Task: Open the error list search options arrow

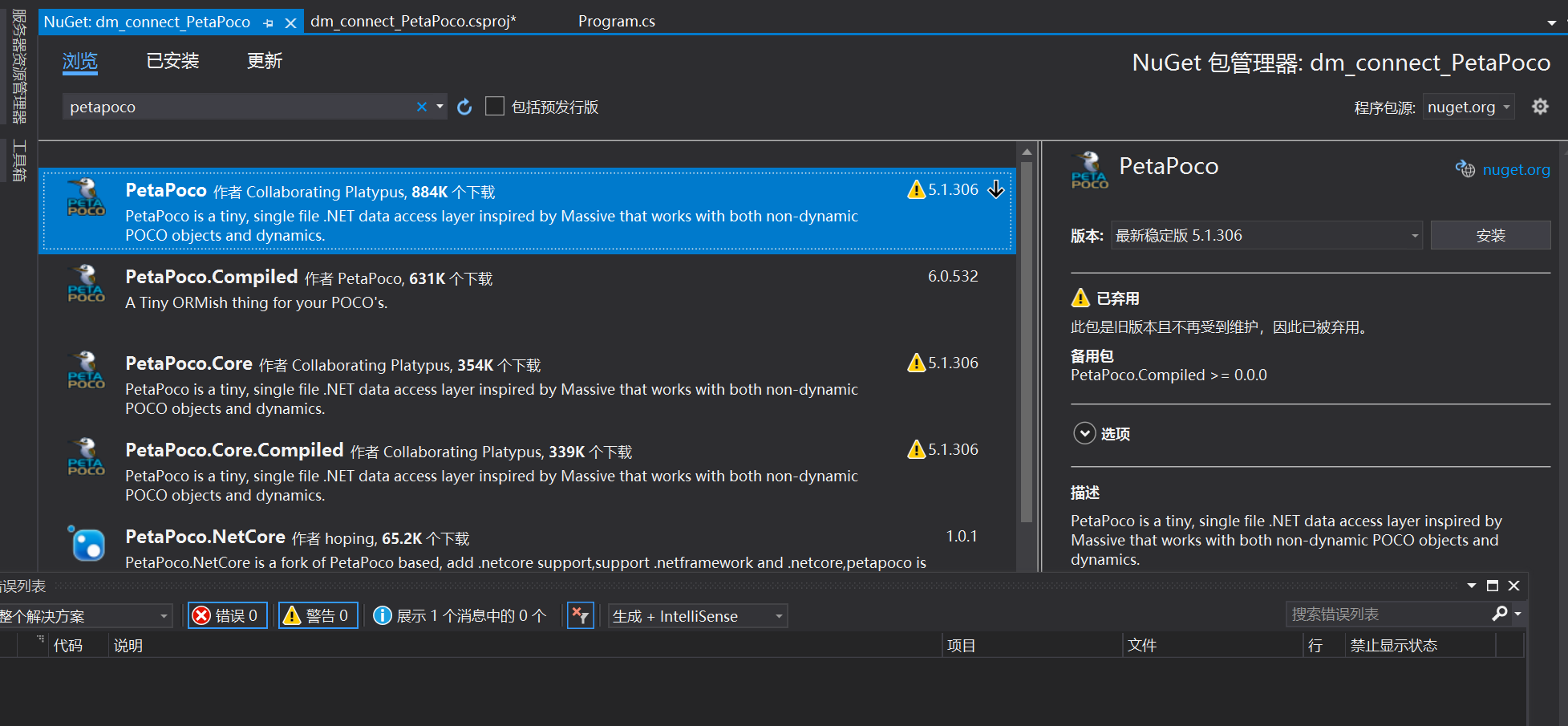Action: 1517,614
